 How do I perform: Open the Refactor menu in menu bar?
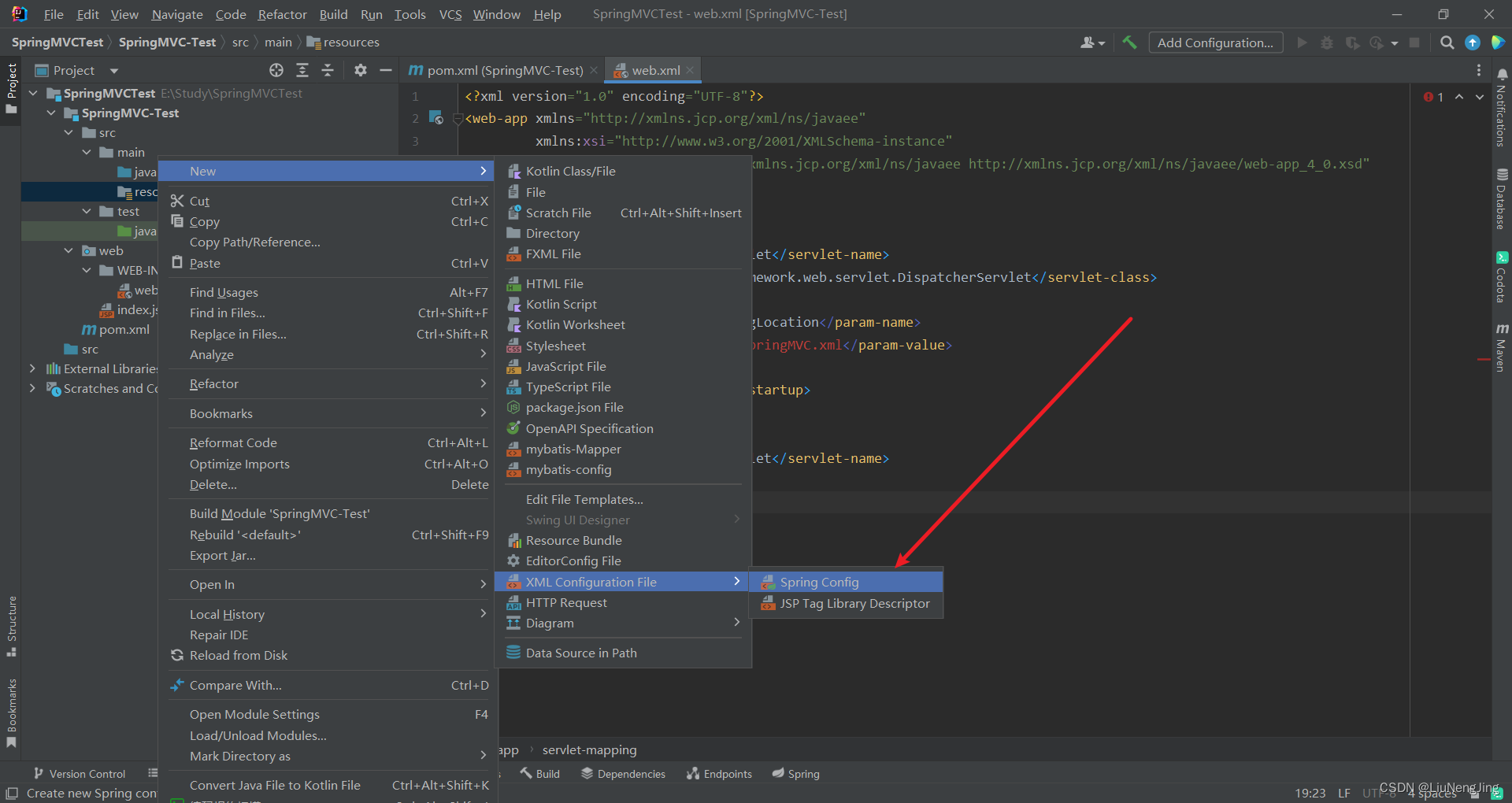(282, 14)
